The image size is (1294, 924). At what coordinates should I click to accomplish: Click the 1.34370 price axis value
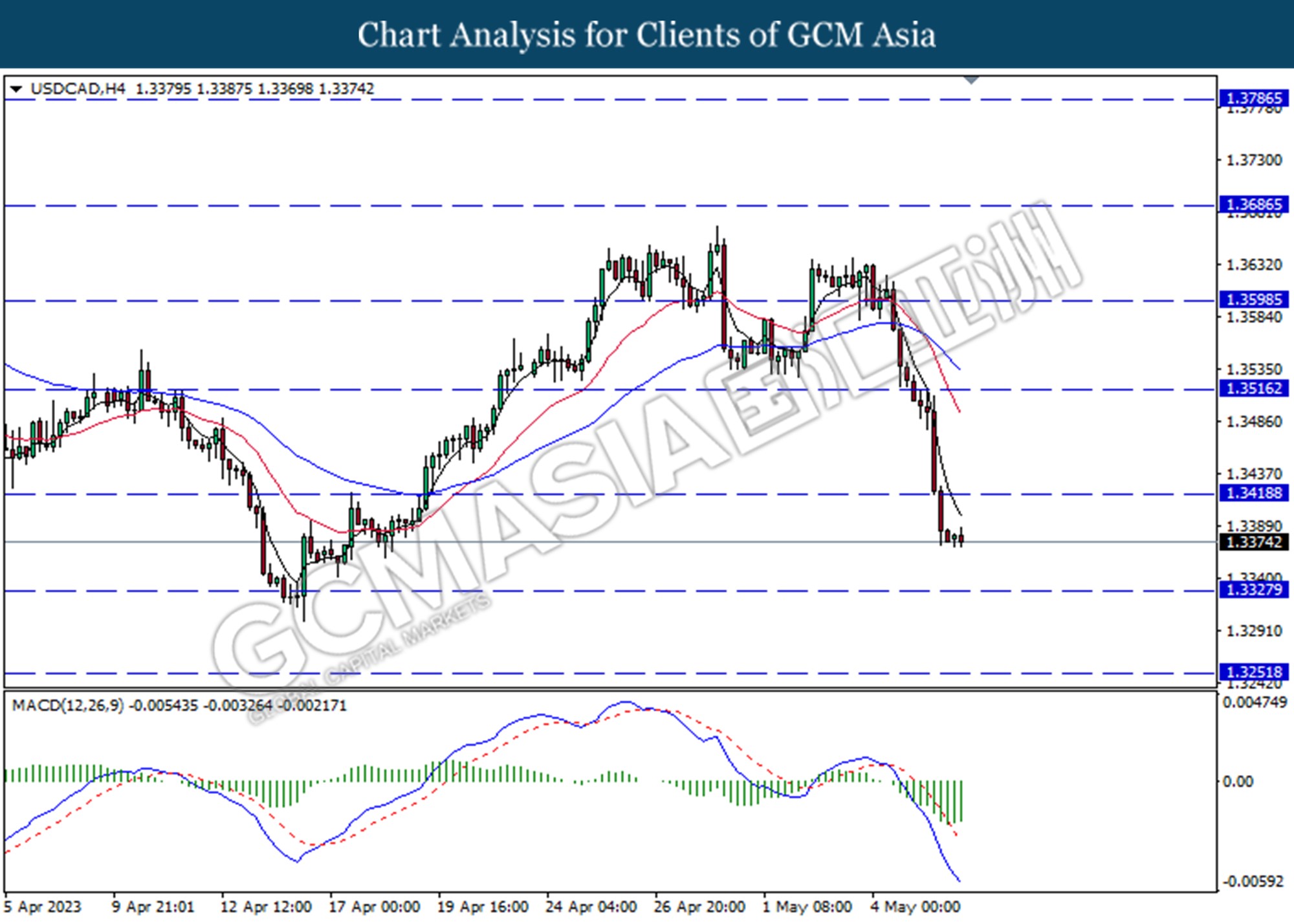[x=1254, y=474]
